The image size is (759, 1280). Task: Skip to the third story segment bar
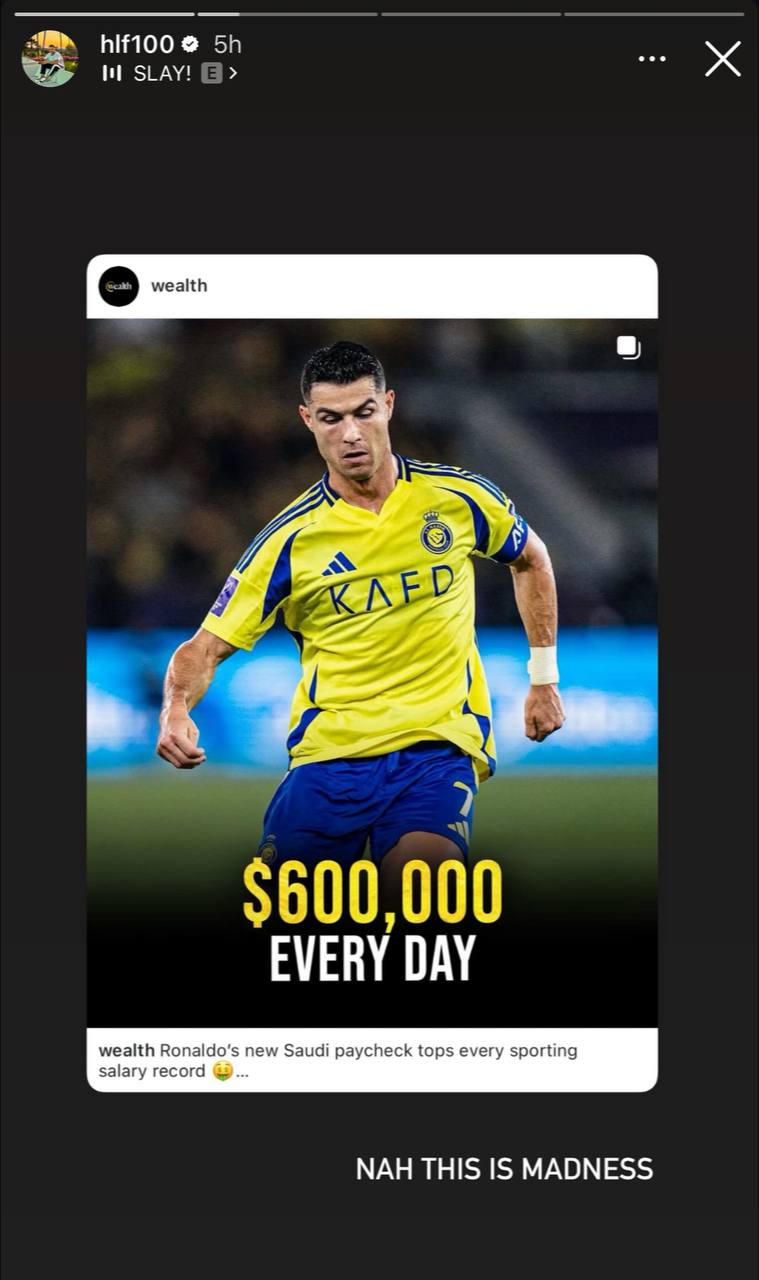tap(471, 14)
